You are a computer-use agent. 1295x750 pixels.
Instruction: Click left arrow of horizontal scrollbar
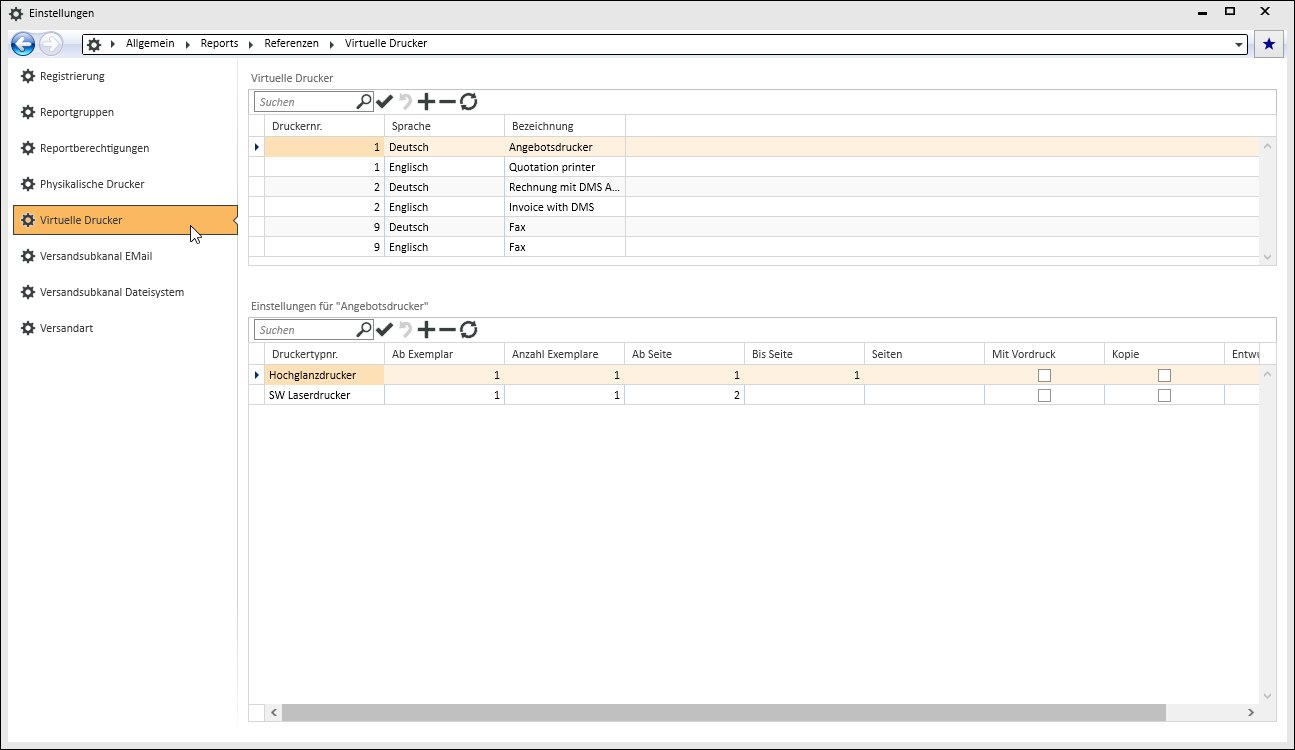(273, 713)
